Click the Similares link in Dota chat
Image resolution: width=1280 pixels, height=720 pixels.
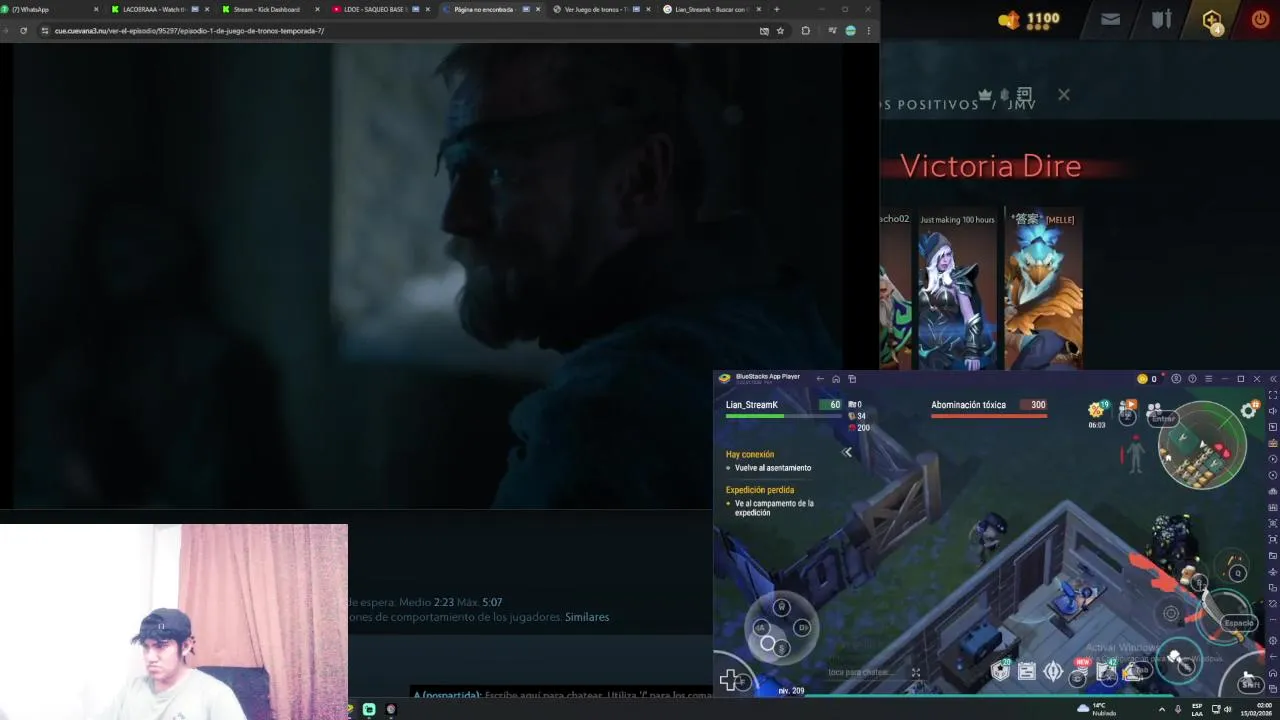pos(587,617)
